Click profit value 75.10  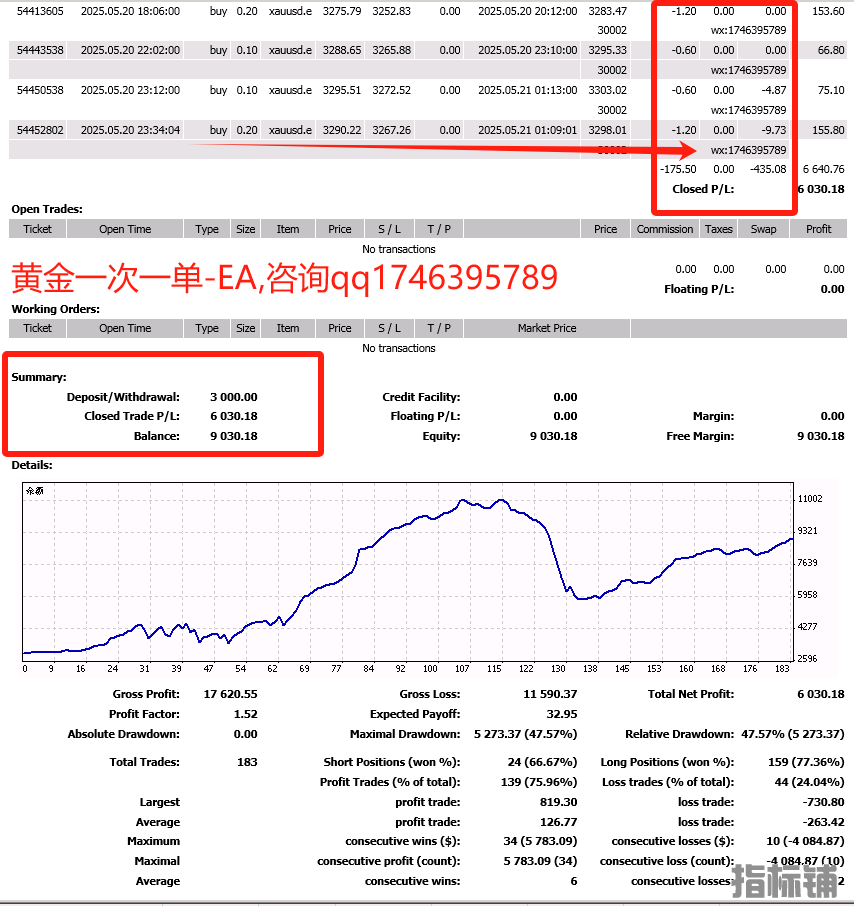click(x=831, y=90)
